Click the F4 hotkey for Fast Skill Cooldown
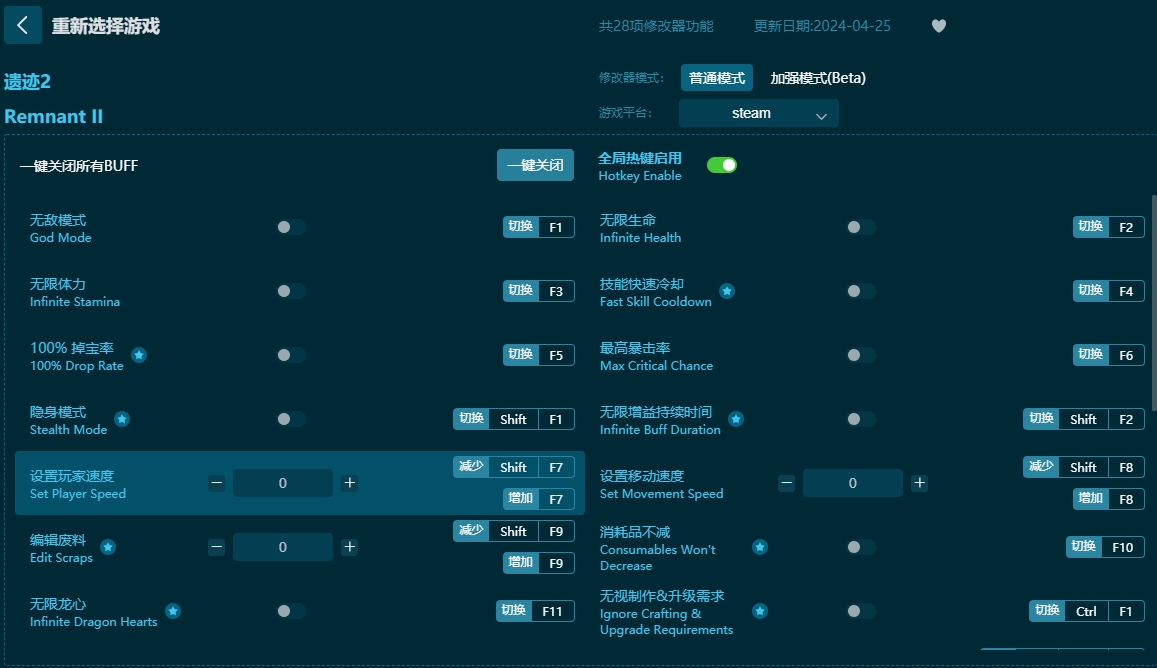Screen dimensions: 1157x668 (x=1126, y=291)
